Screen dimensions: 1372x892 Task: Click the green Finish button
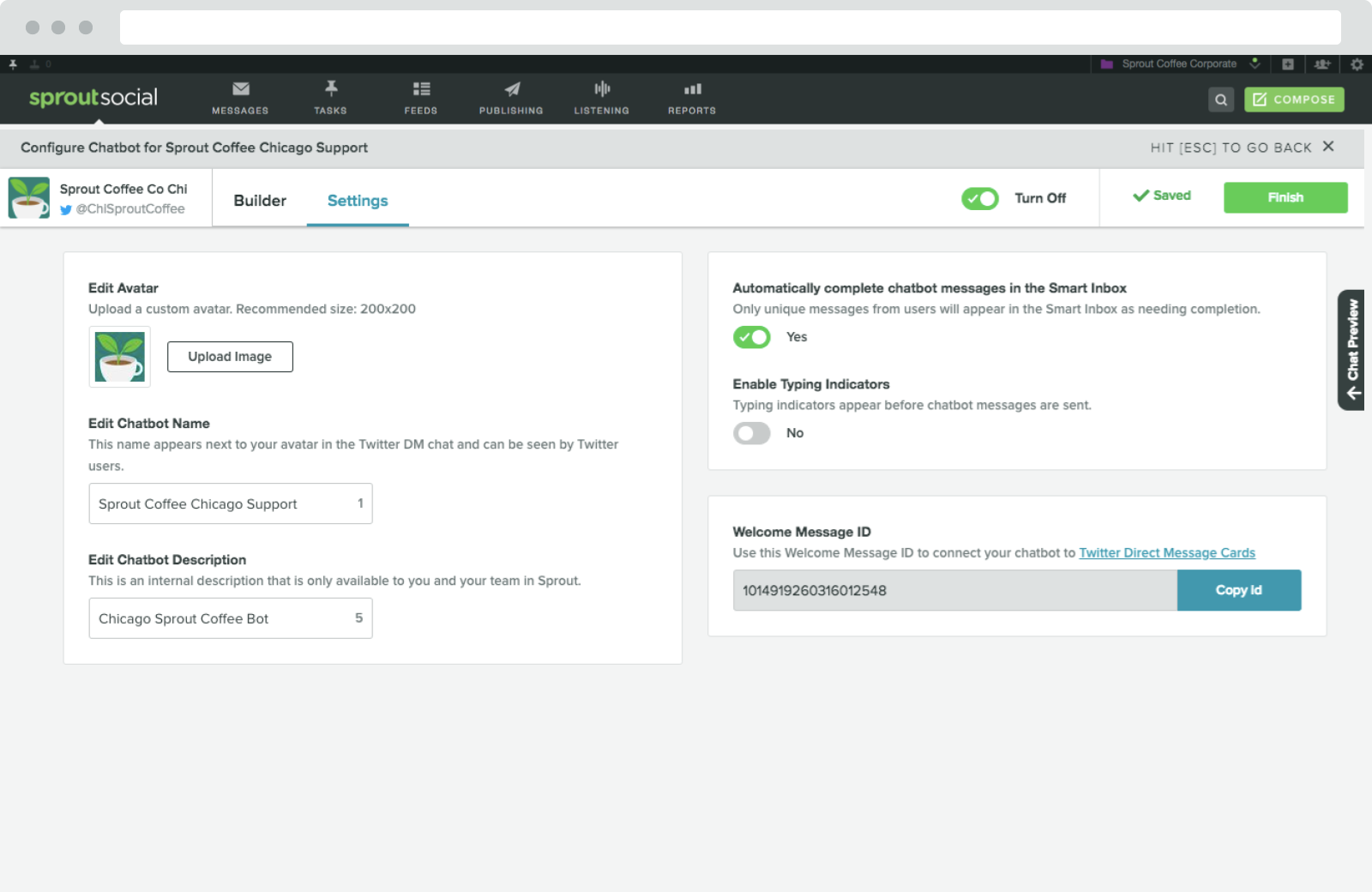pos(1285,197)
